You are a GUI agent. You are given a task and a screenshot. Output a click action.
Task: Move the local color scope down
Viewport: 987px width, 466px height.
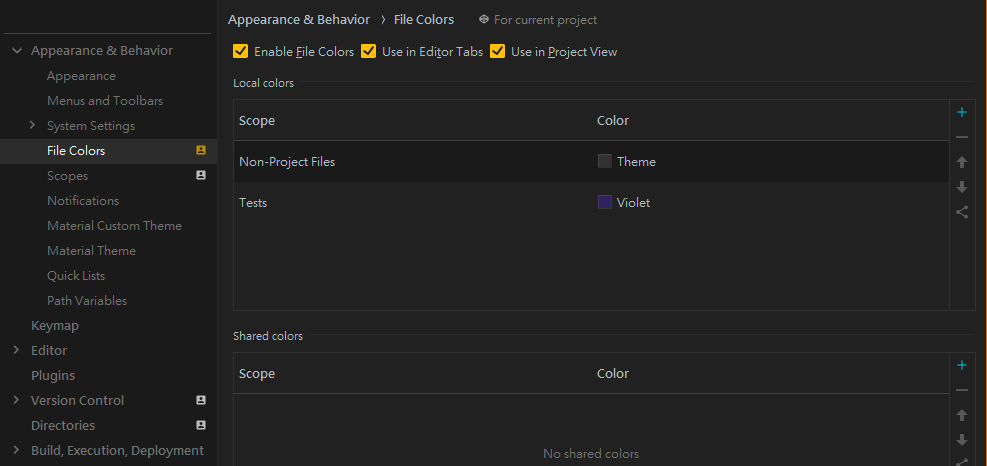962,187
